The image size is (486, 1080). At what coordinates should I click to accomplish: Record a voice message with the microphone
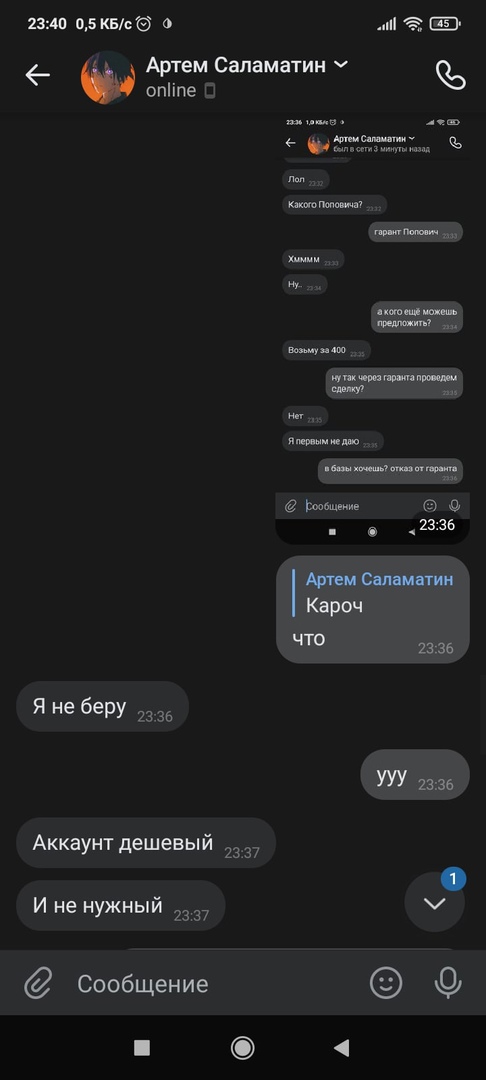[x=448, y=982]
